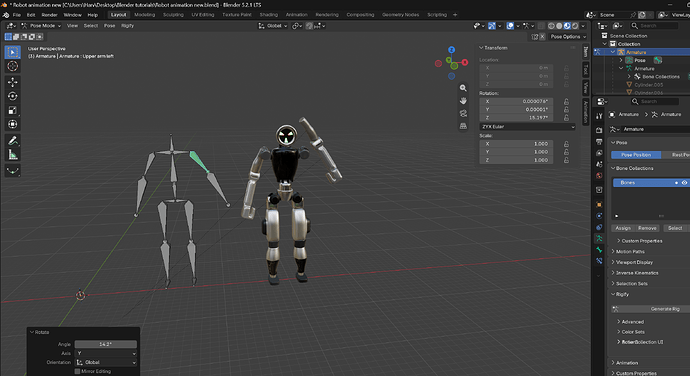Open the rotate Axis Y dropdown
The height and width of the screenshot is (376, 690).
106,353
